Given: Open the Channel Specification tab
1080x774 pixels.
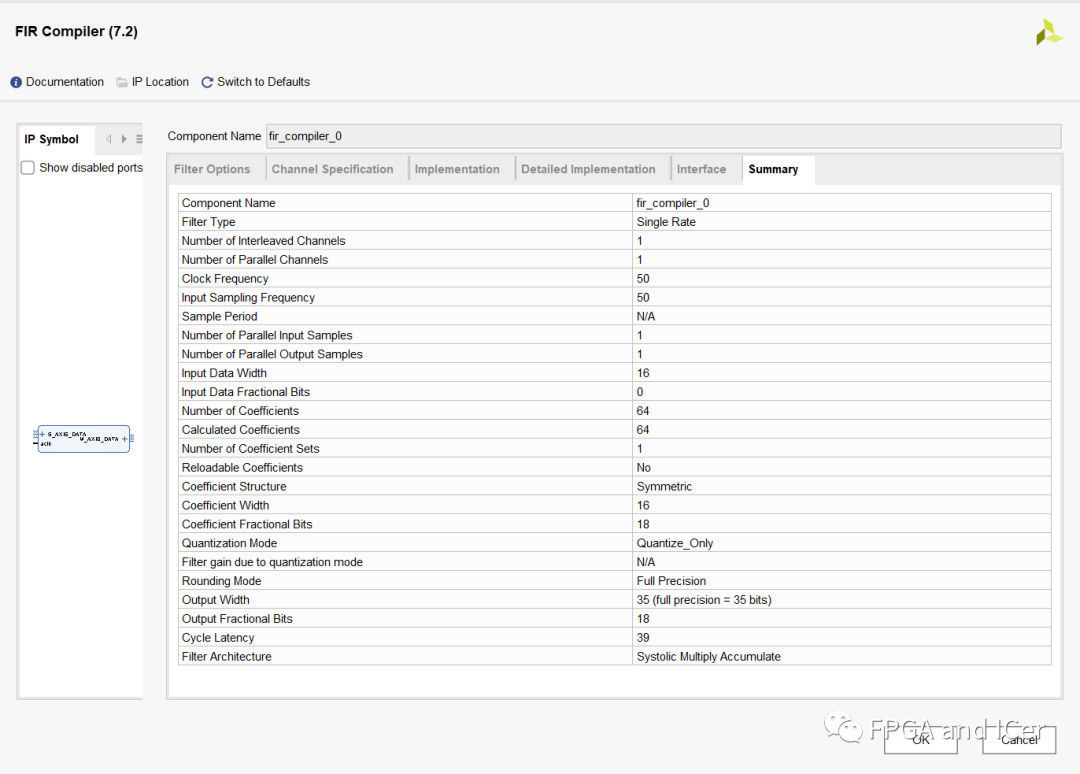Looking at the screenshot, I should 332,169.
